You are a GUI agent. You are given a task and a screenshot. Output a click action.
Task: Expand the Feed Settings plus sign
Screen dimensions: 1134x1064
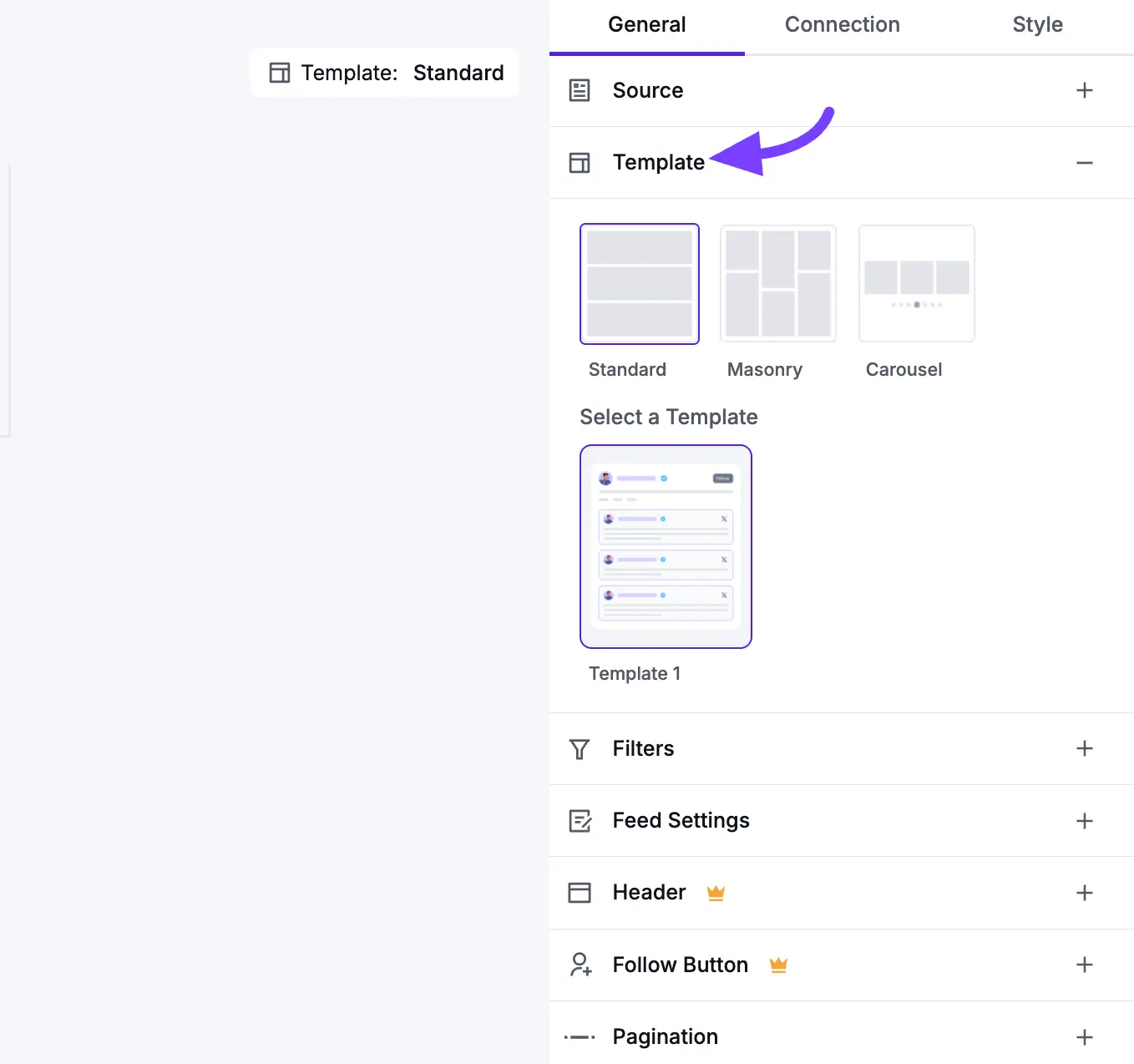(x=1084, y=821)
